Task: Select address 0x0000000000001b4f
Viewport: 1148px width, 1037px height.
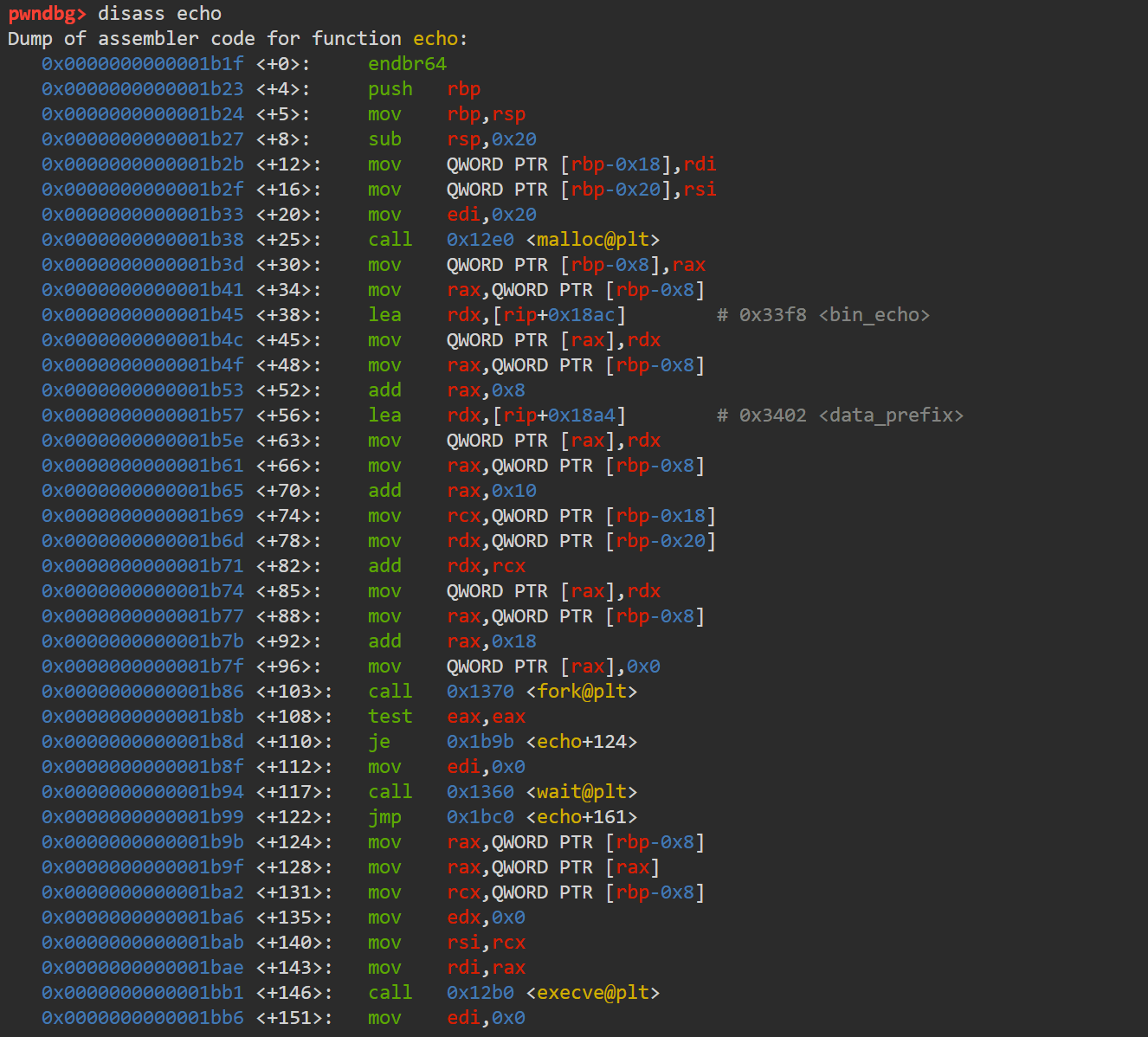Action: click(x=143, y=365)
